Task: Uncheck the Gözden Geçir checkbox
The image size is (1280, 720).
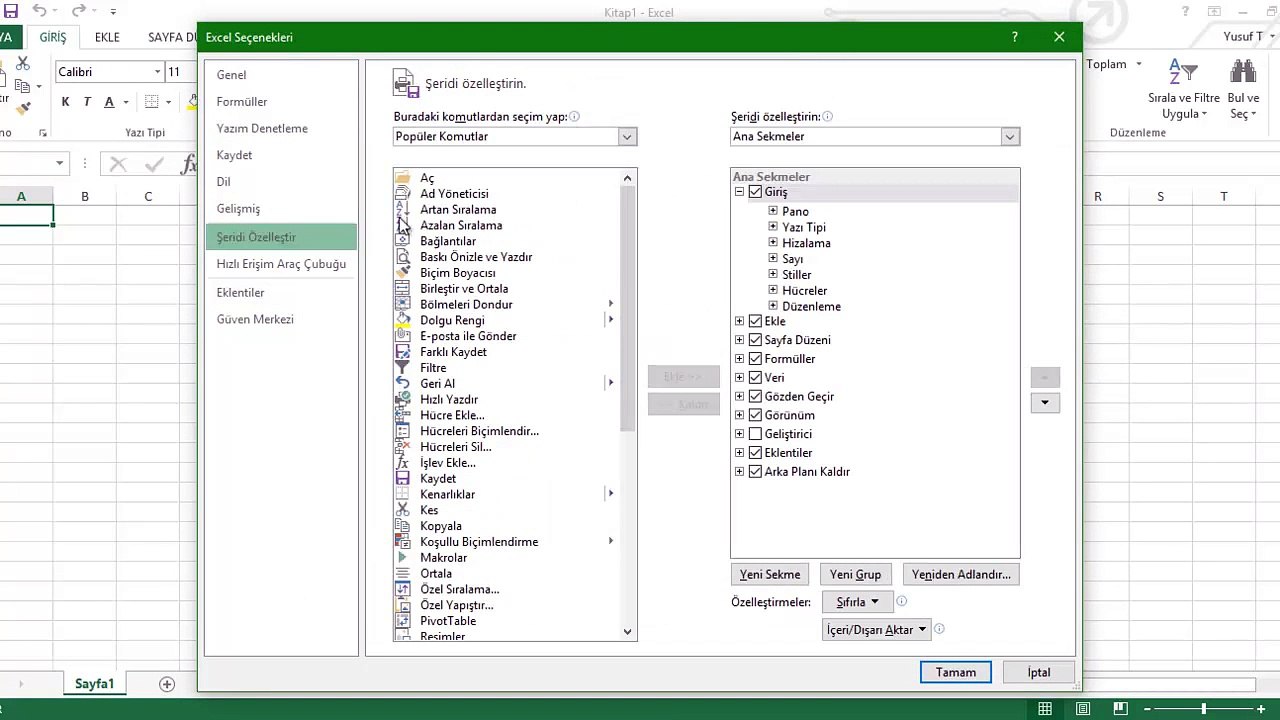Action: click(x=755, y=397)
